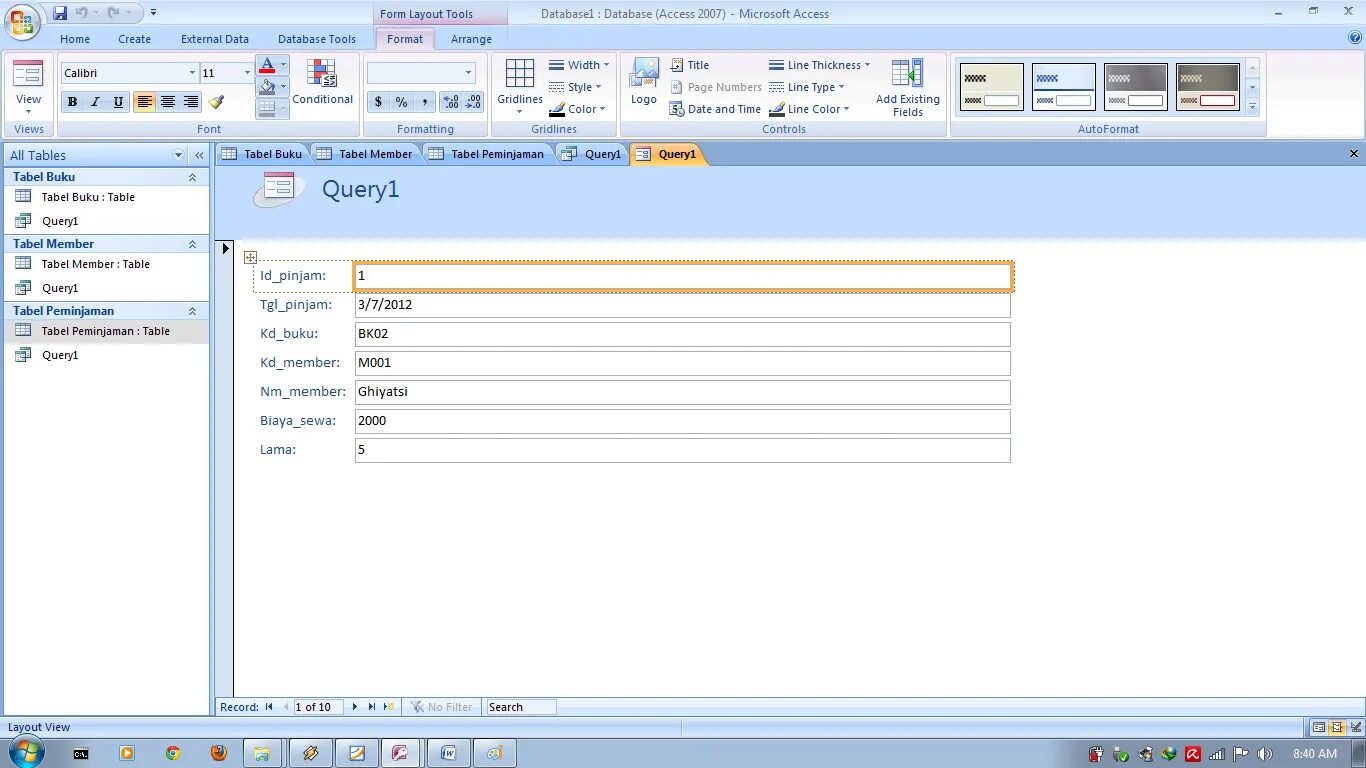Open gridline Color dropdown

tap(577, 109)
